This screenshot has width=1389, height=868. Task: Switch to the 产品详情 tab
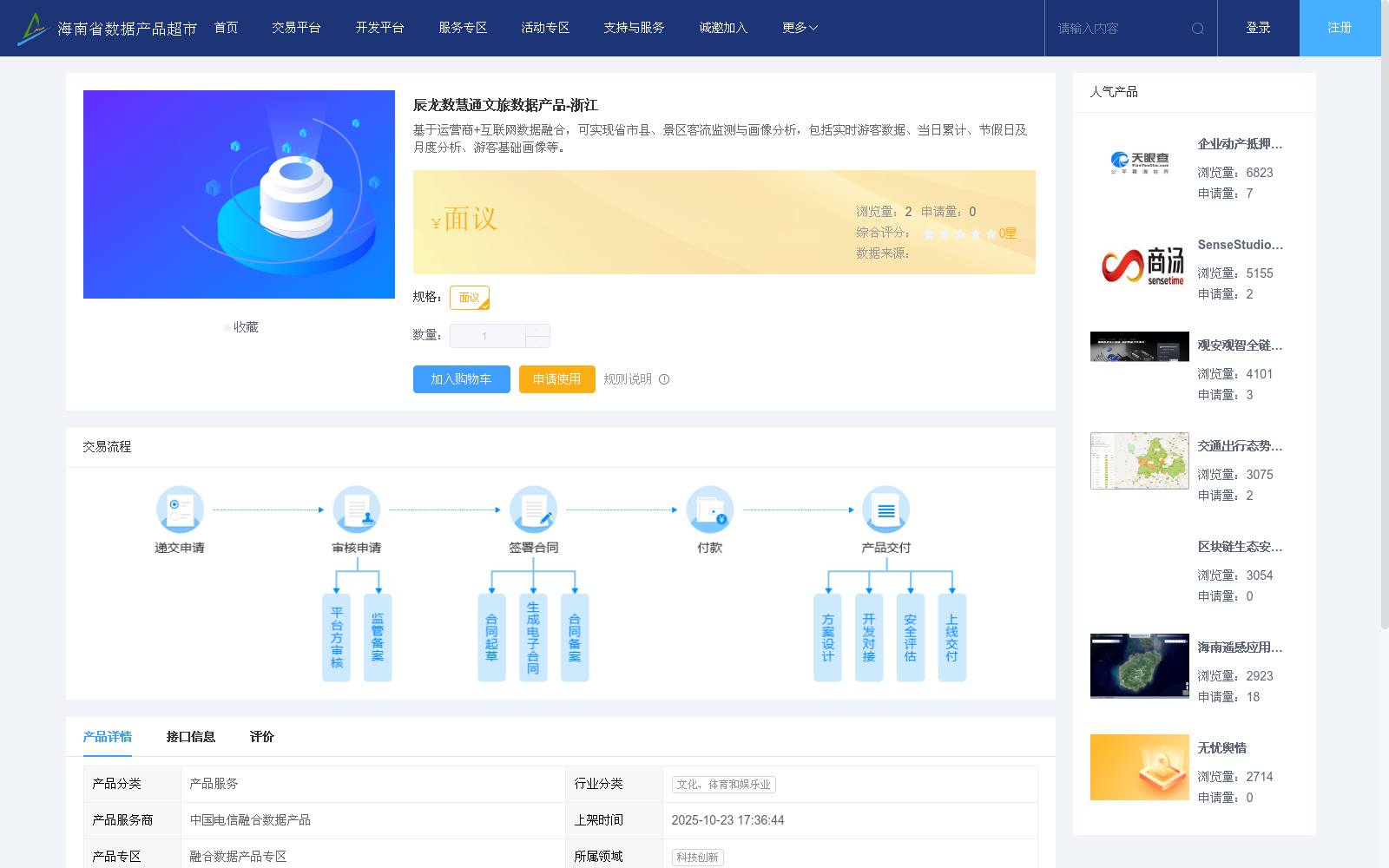[108, 737]
